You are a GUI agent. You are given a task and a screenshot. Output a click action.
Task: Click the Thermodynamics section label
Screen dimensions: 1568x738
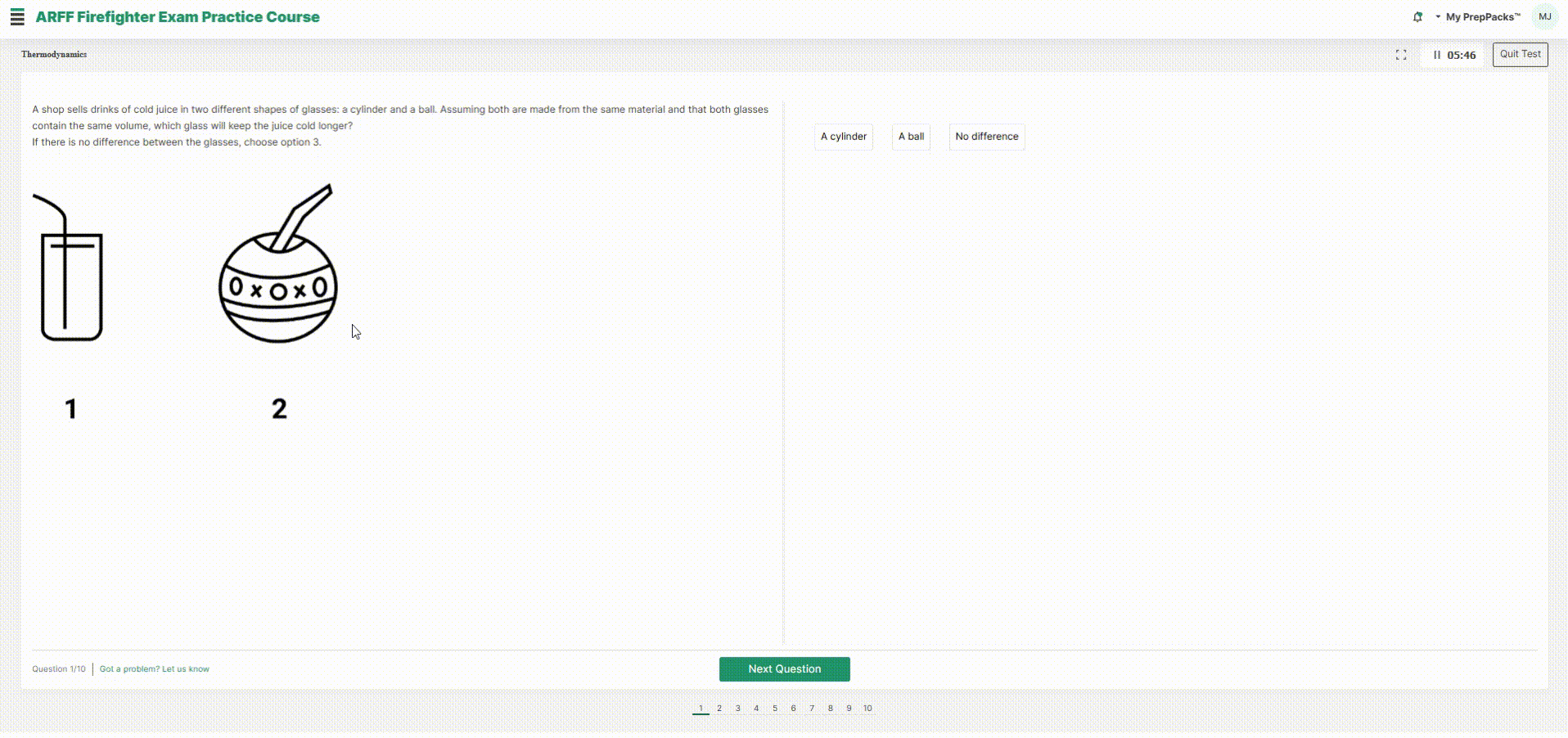pyautogui.click(x=54, y=54)
